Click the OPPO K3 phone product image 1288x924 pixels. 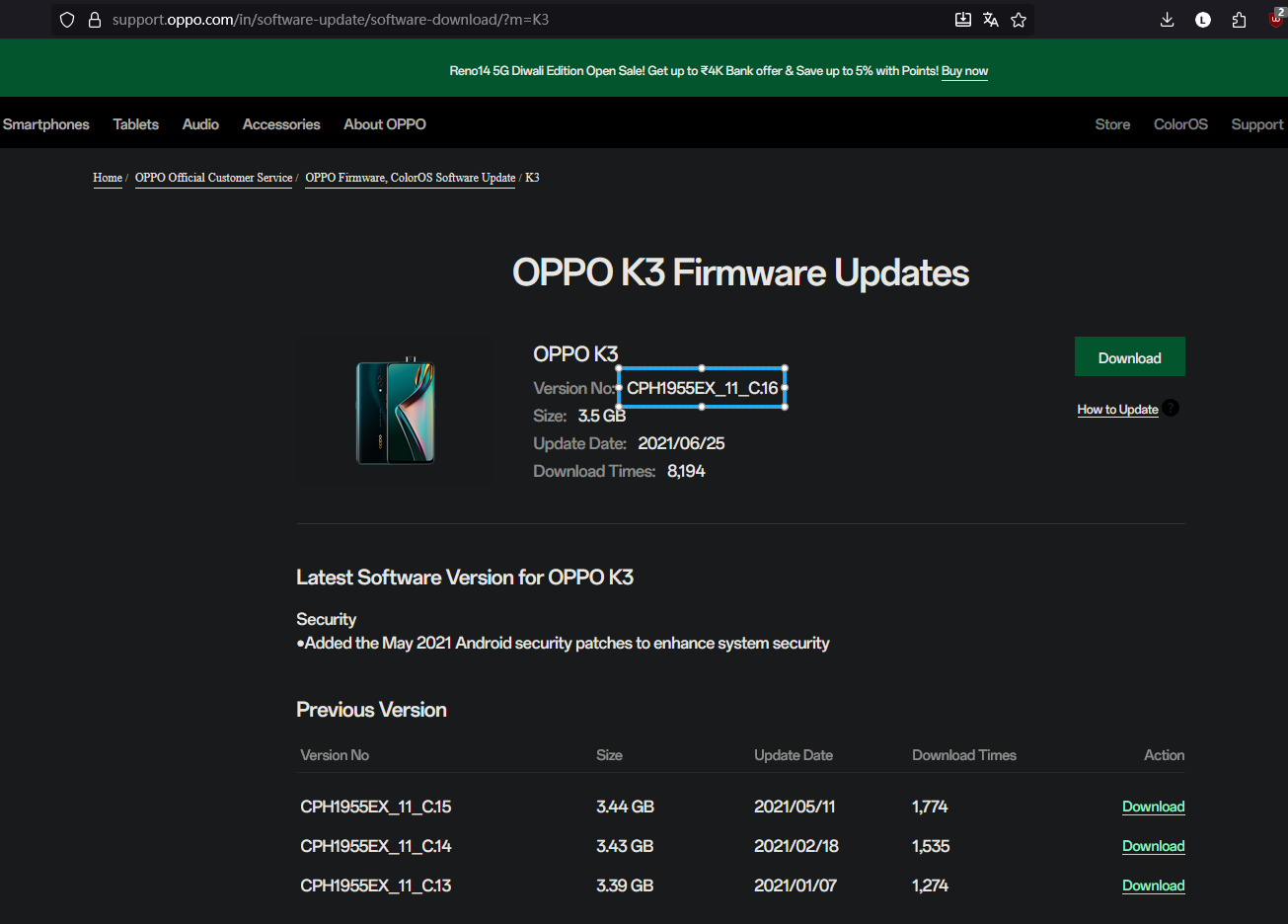(x=395, y=412)
